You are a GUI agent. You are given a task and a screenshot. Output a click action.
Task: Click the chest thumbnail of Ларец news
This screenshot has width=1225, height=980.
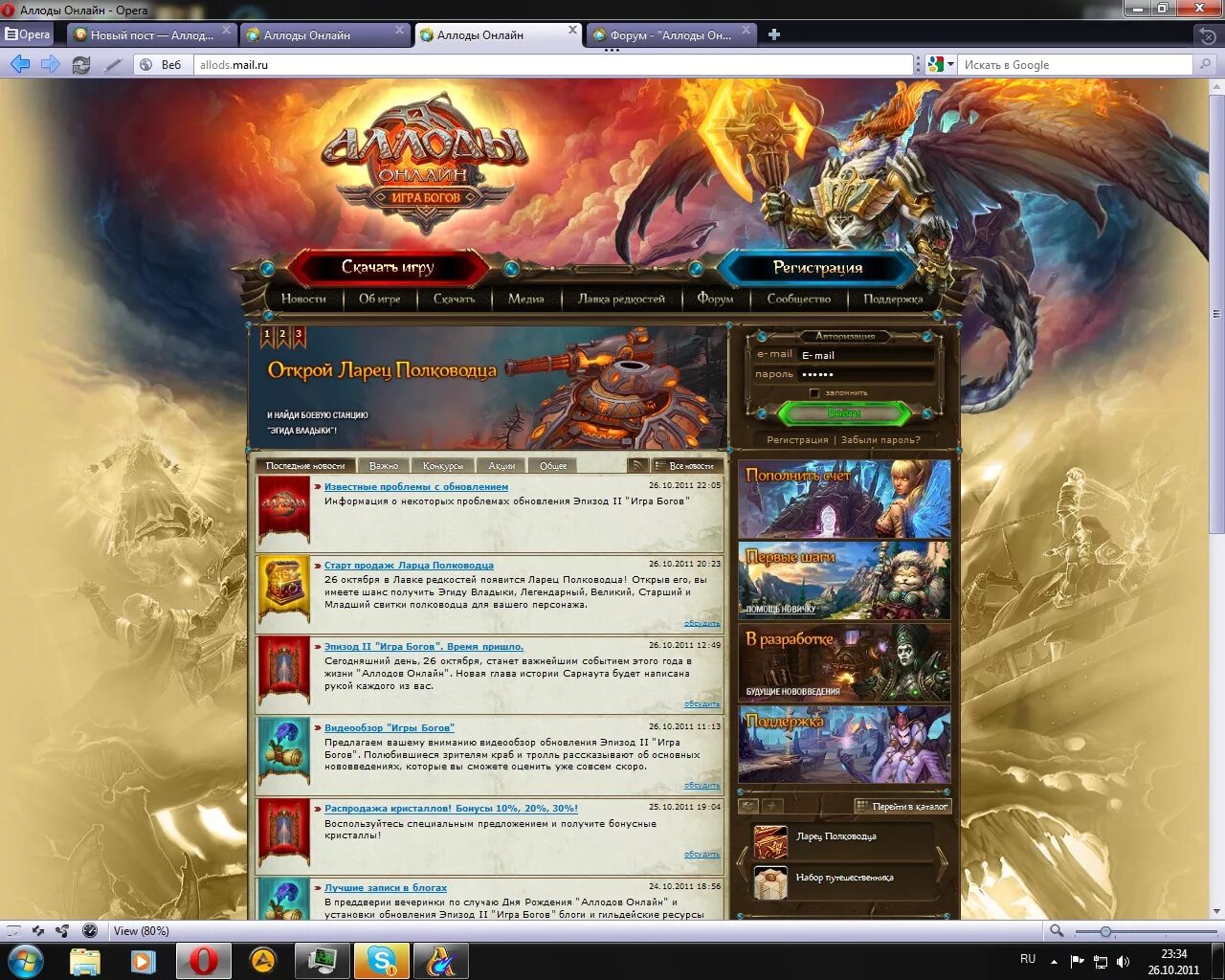(x=284, y=590)
